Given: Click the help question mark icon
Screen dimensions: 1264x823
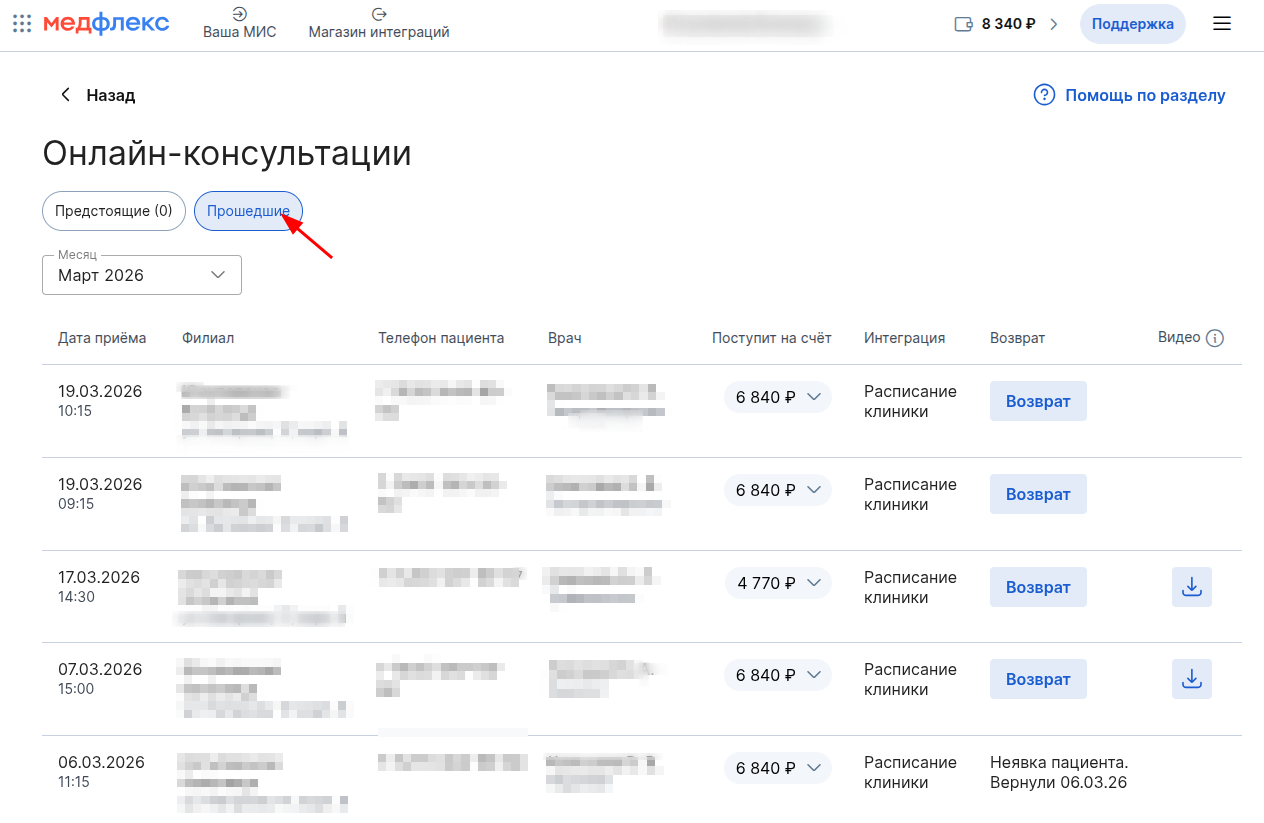Looking at the screenshot, I should click(x=1044, y=95).
